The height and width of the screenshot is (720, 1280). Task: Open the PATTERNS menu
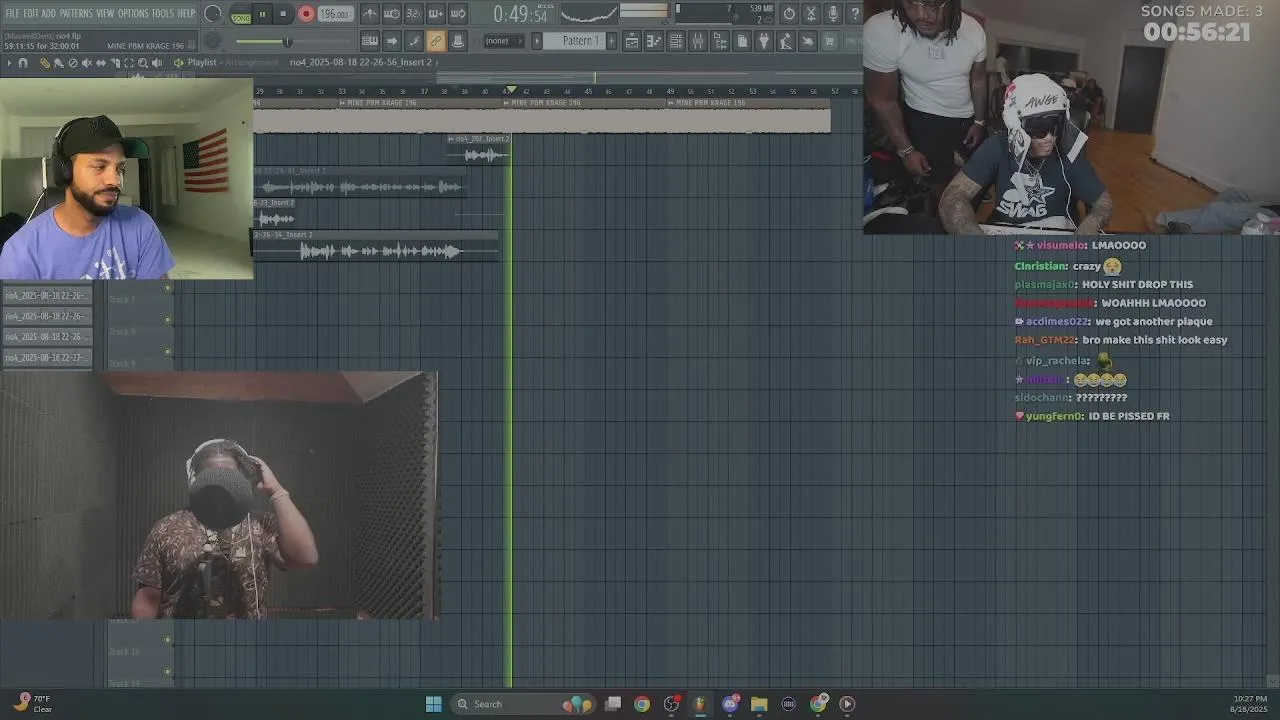point(76,13)
